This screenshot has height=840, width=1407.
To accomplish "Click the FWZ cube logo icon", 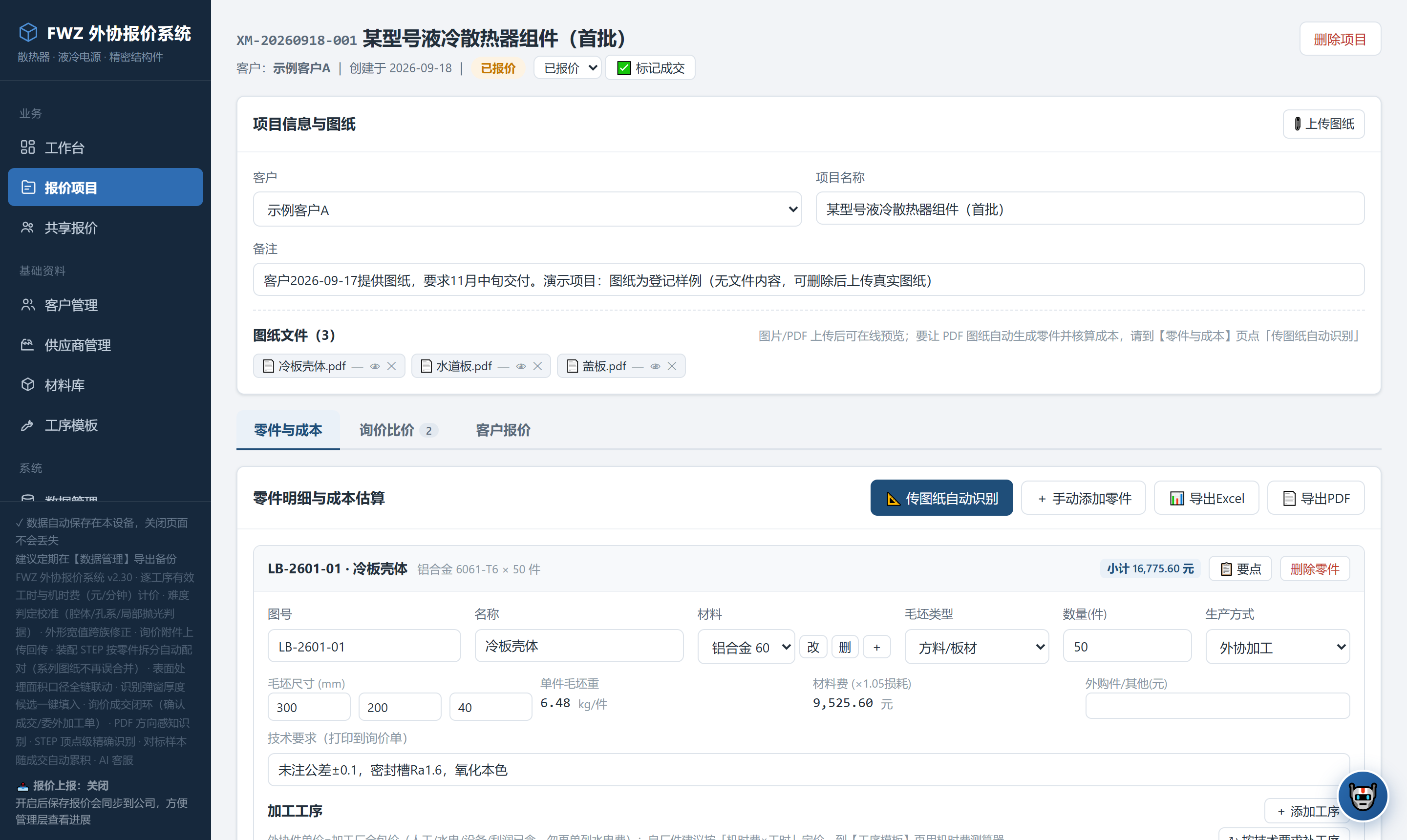I will (x=28, y=32).
